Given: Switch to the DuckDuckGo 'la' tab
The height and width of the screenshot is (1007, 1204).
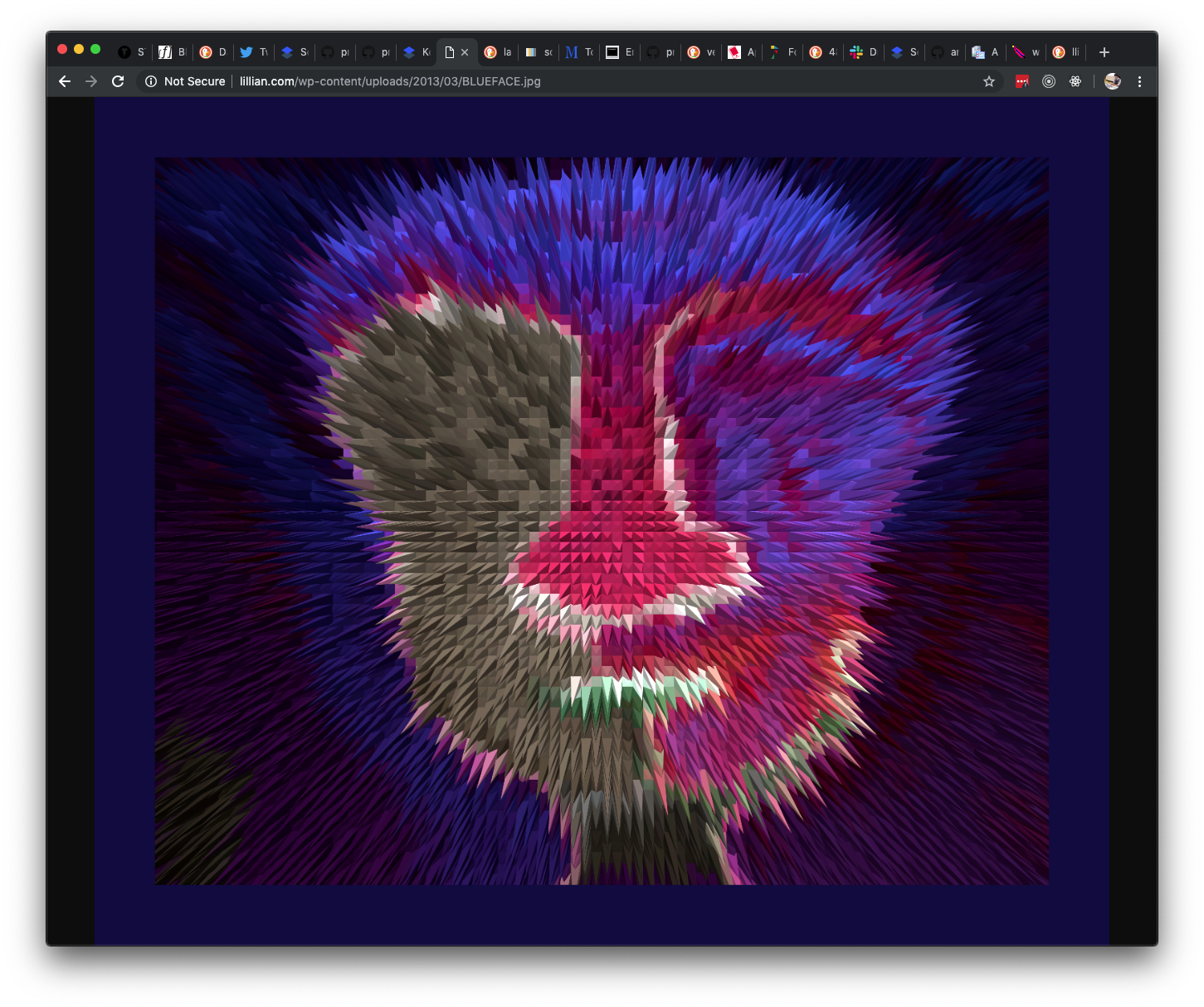Looking at the screenshot, I should (x=498, y=52).
